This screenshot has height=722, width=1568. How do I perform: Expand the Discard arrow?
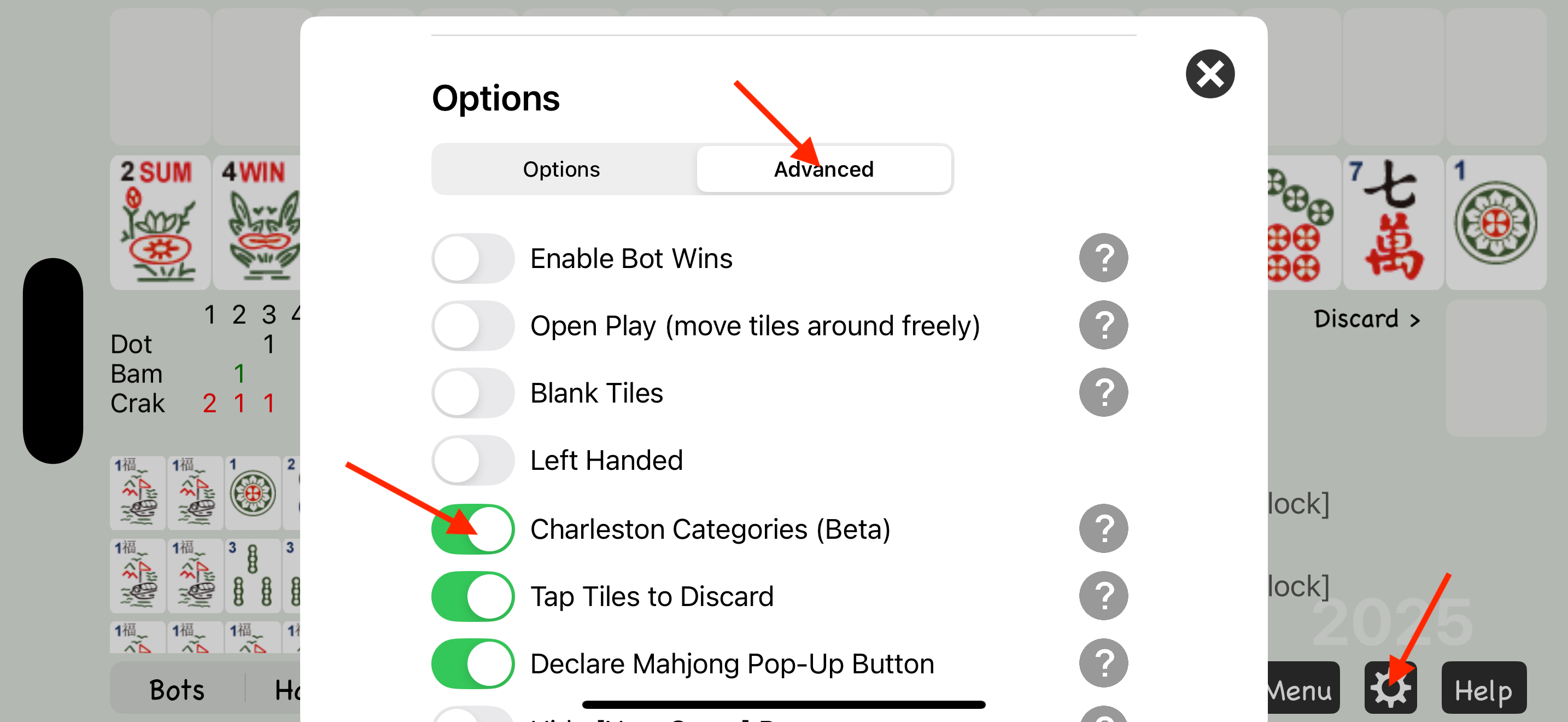click(x=1366, y=319)
